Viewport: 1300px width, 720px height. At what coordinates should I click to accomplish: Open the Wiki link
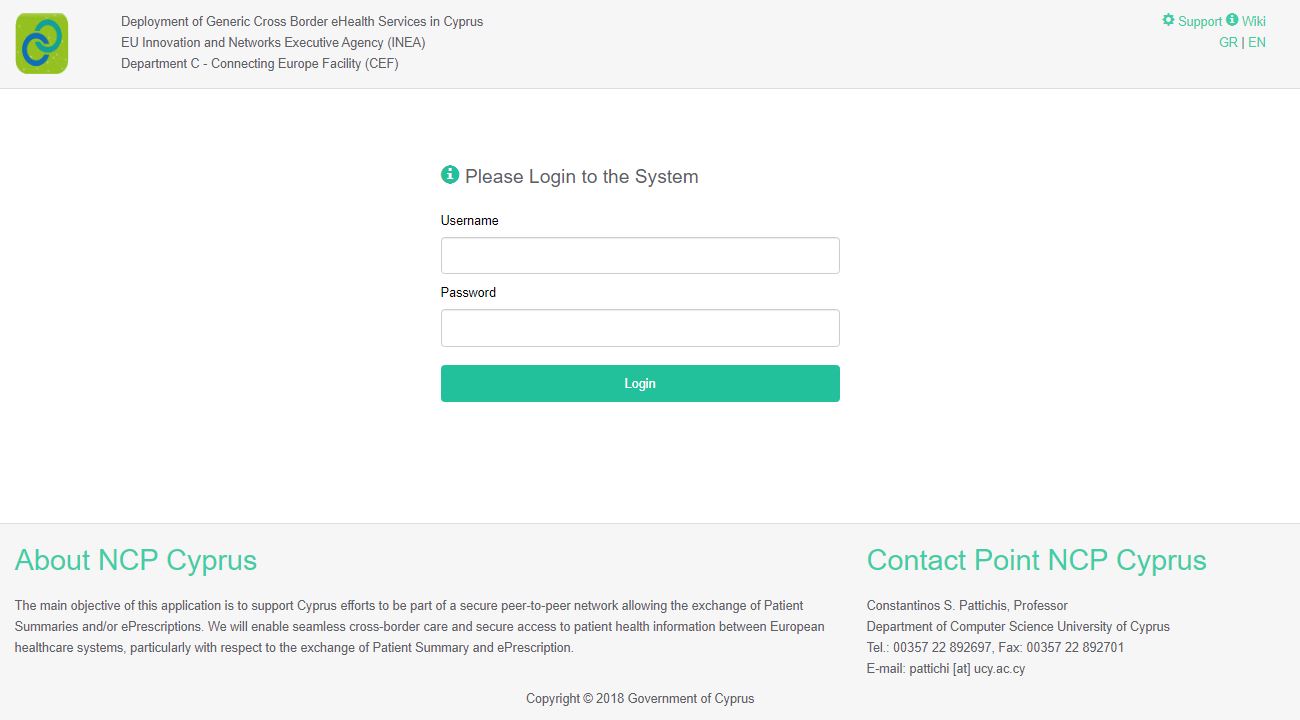[x=1254, y=21]
